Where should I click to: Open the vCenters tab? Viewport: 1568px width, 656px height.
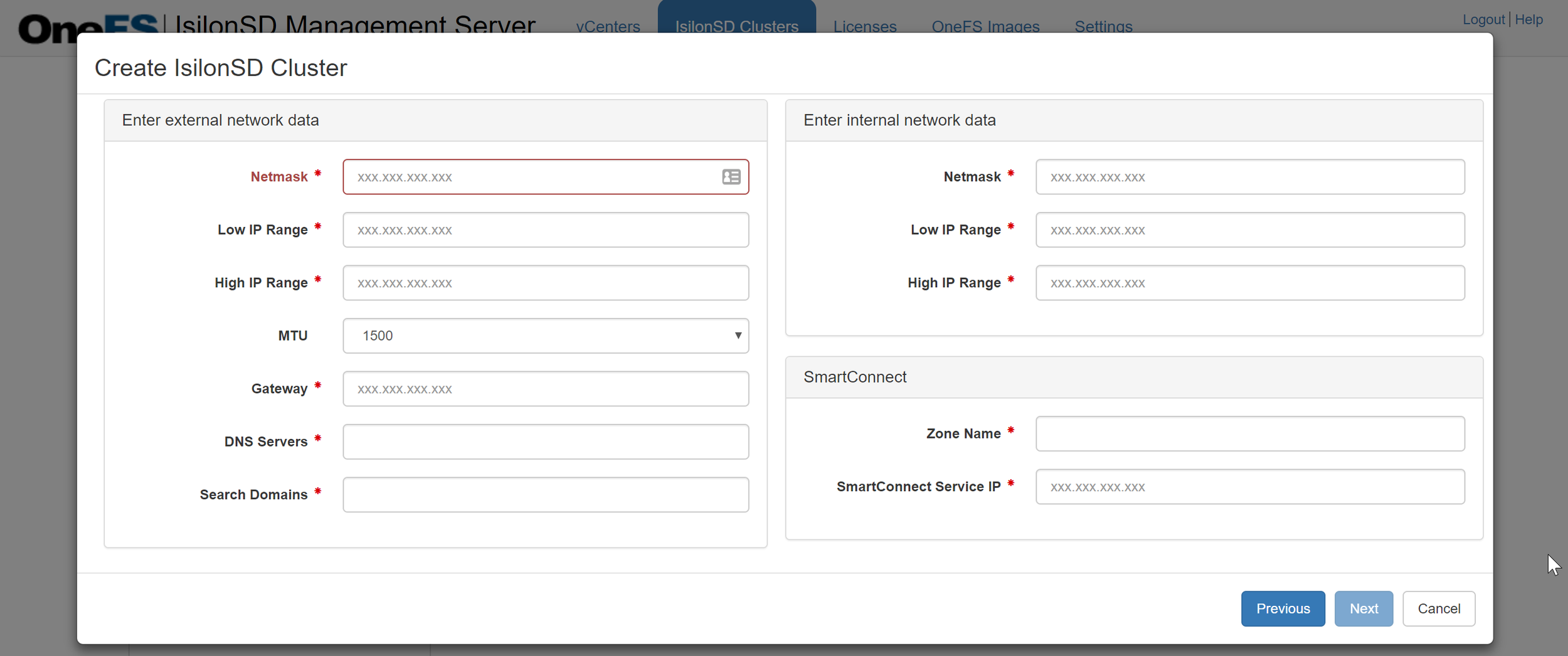click(x=608, y=26)
